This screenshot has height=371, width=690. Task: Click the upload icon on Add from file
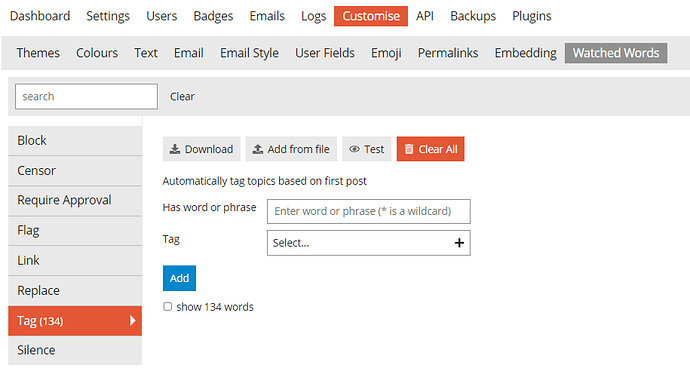pos(257,149)
